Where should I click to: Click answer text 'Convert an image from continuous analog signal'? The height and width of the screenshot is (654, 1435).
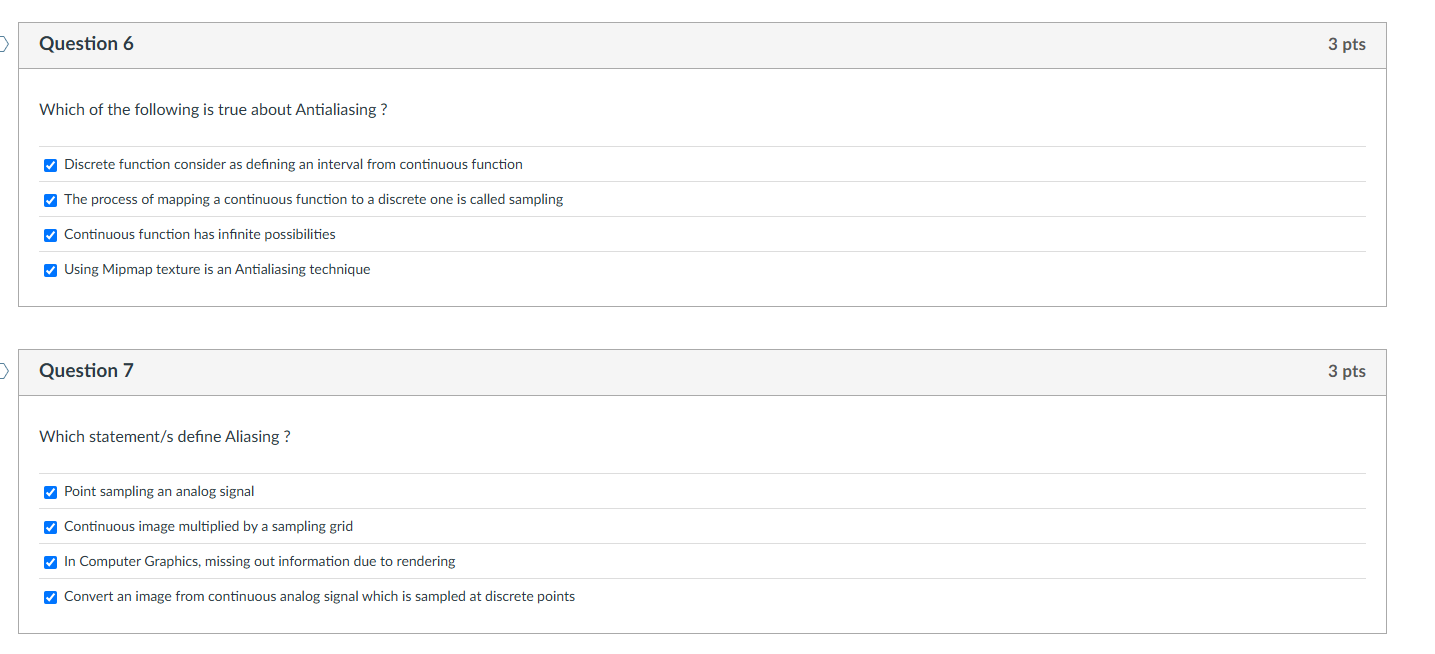click(319, 596)
